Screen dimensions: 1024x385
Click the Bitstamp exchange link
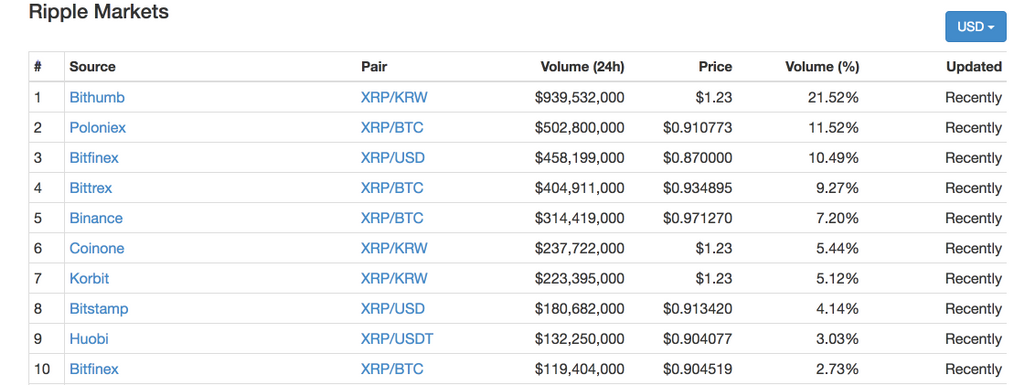coord(99,309)
